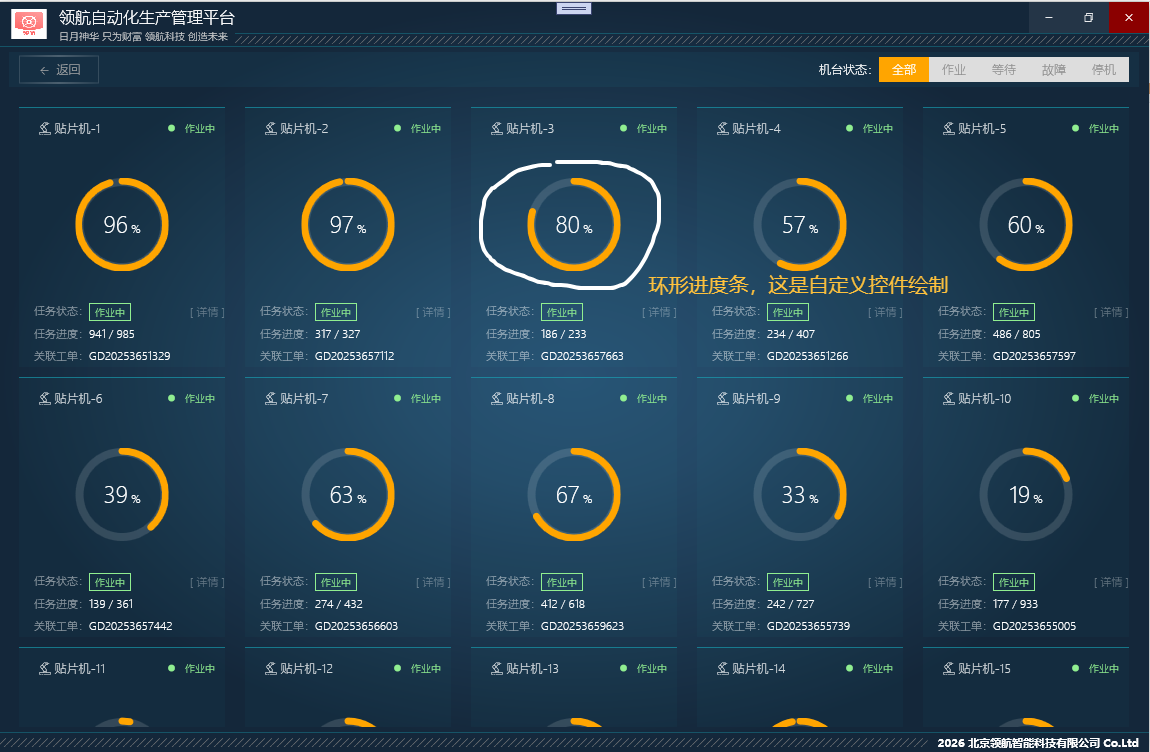This screenshot has height=752, width=1150.
Task: Click work order GD20253651266
Action: [x=807, y=357]
